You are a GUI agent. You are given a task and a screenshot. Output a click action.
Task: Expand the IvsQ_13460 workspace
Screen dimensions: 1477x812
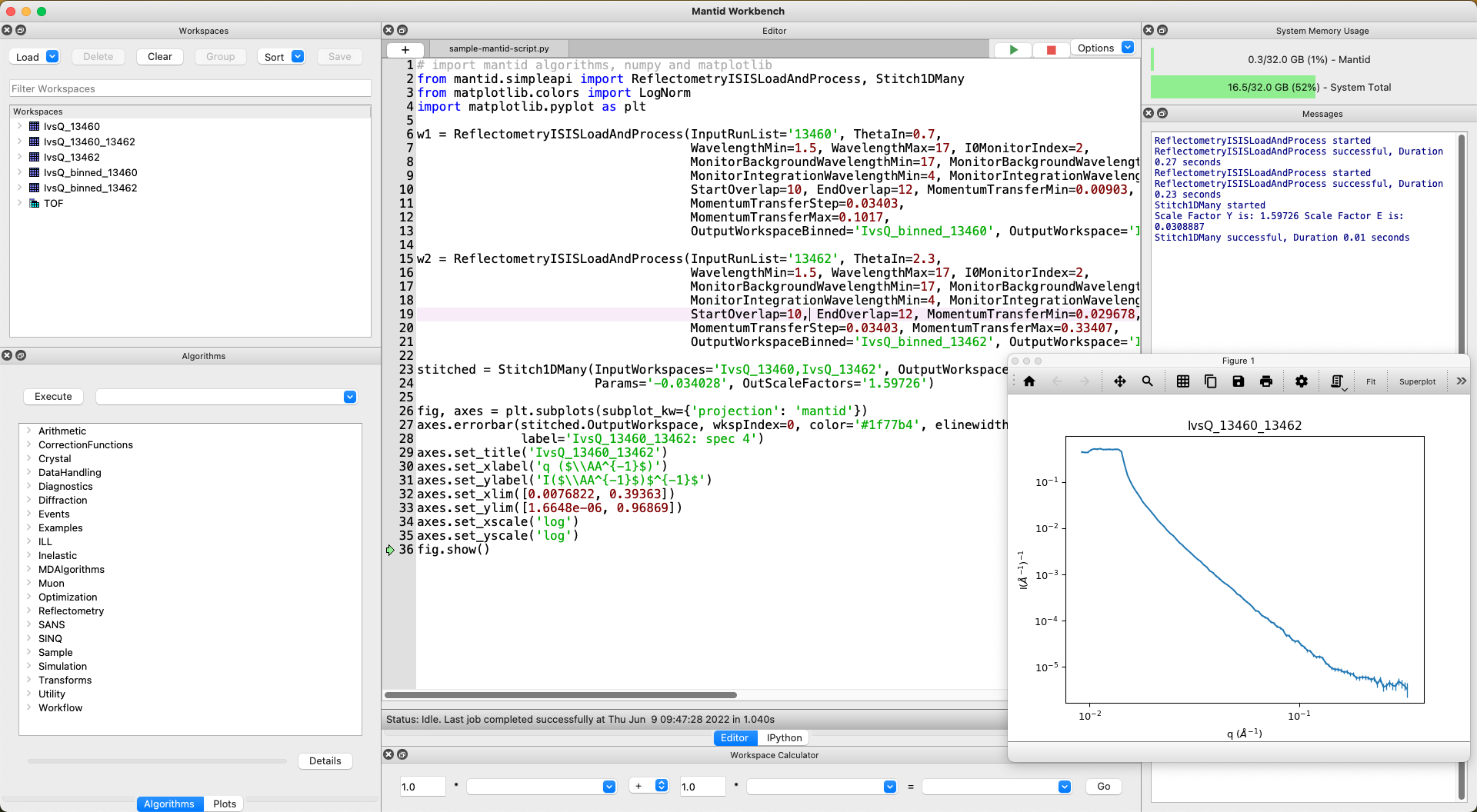point(19,126)
